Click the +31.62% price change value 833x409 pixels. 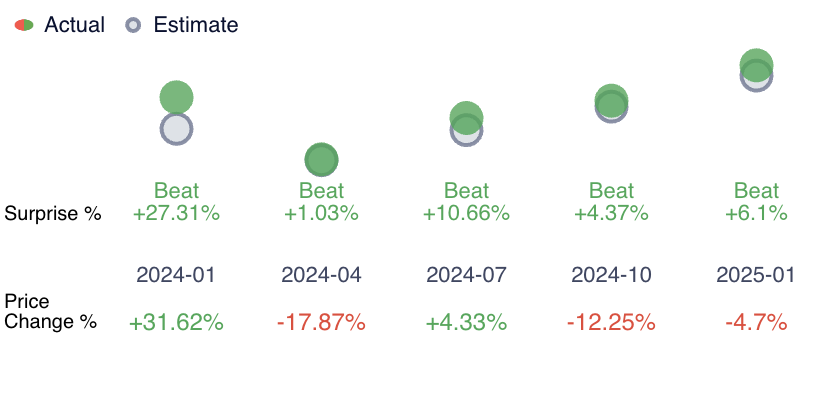(176, 323)
